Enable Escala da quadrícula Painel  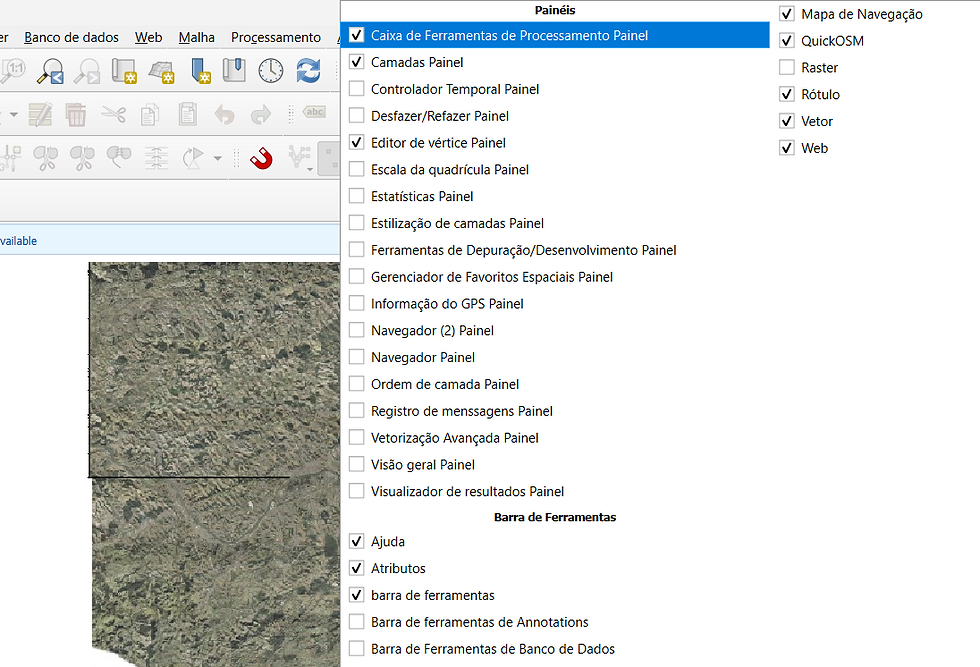point(356,169)
